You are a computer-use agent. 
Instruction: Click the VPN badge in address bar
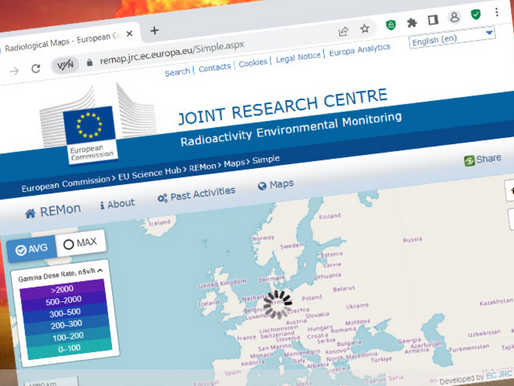click(x=65, y=64)
